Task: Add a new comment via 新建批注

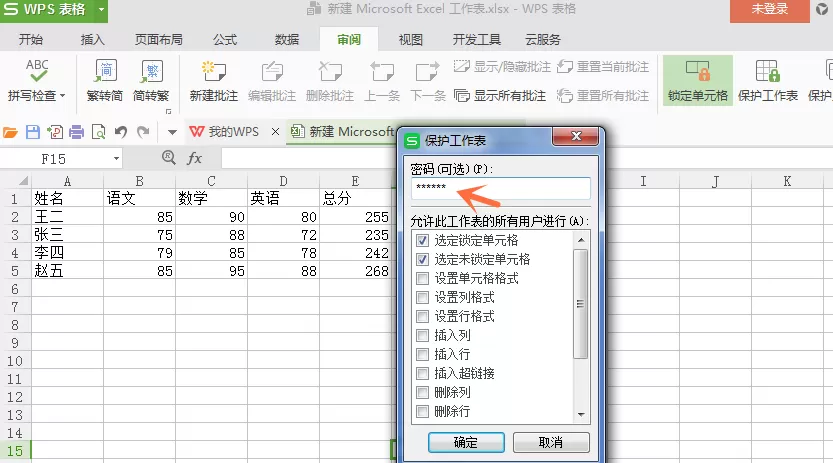Action: click(214, 80)
